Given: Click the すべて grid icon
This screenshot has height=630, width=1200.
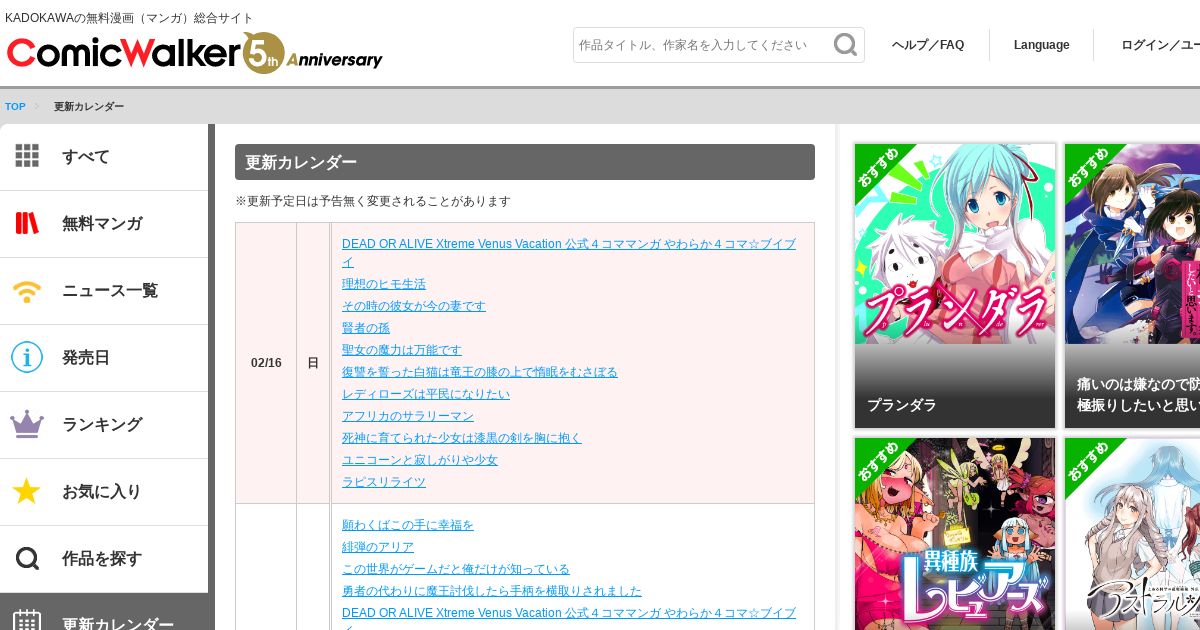Looking at the screenshot, I should pyautogui.click(x=27, y=156).
